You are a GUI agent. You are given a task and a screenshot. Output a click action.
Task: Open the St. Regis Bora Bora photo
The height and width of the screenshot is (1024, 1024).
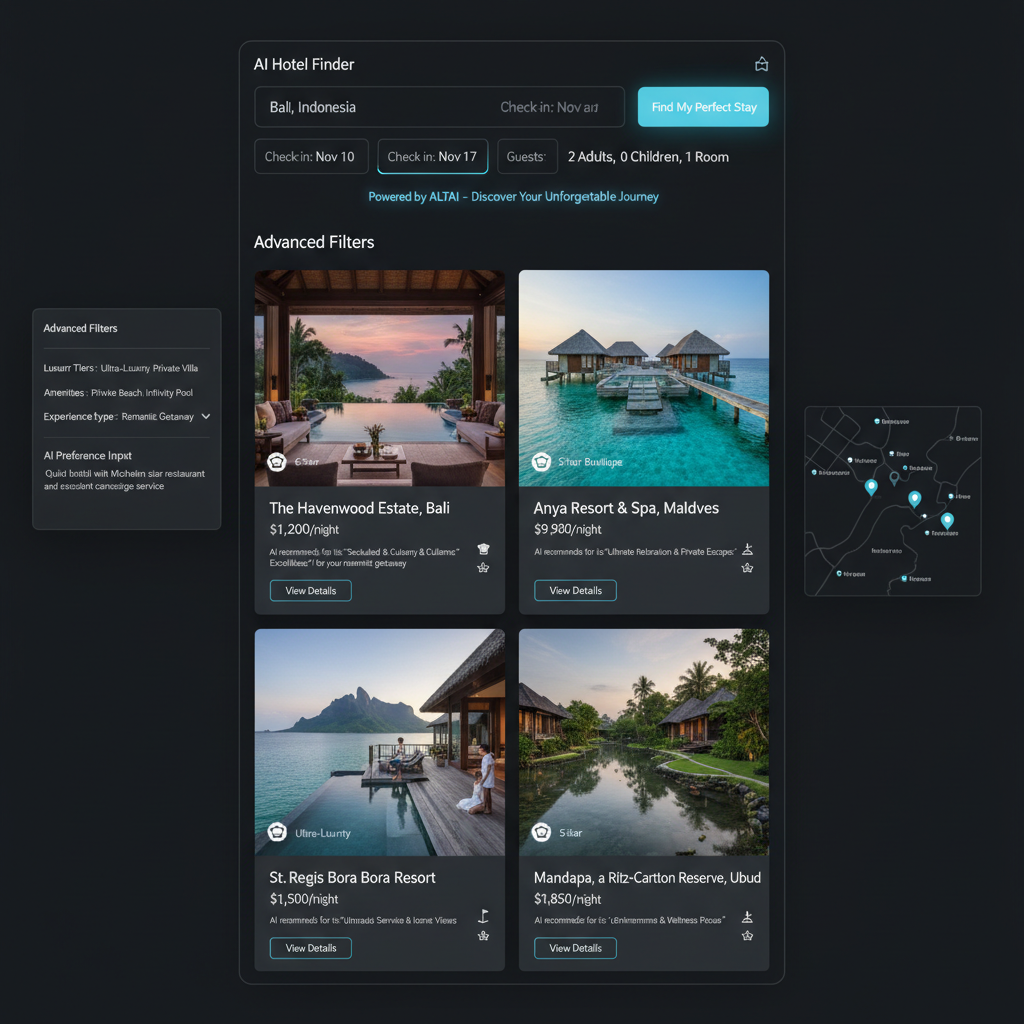(x=379, y=741)
